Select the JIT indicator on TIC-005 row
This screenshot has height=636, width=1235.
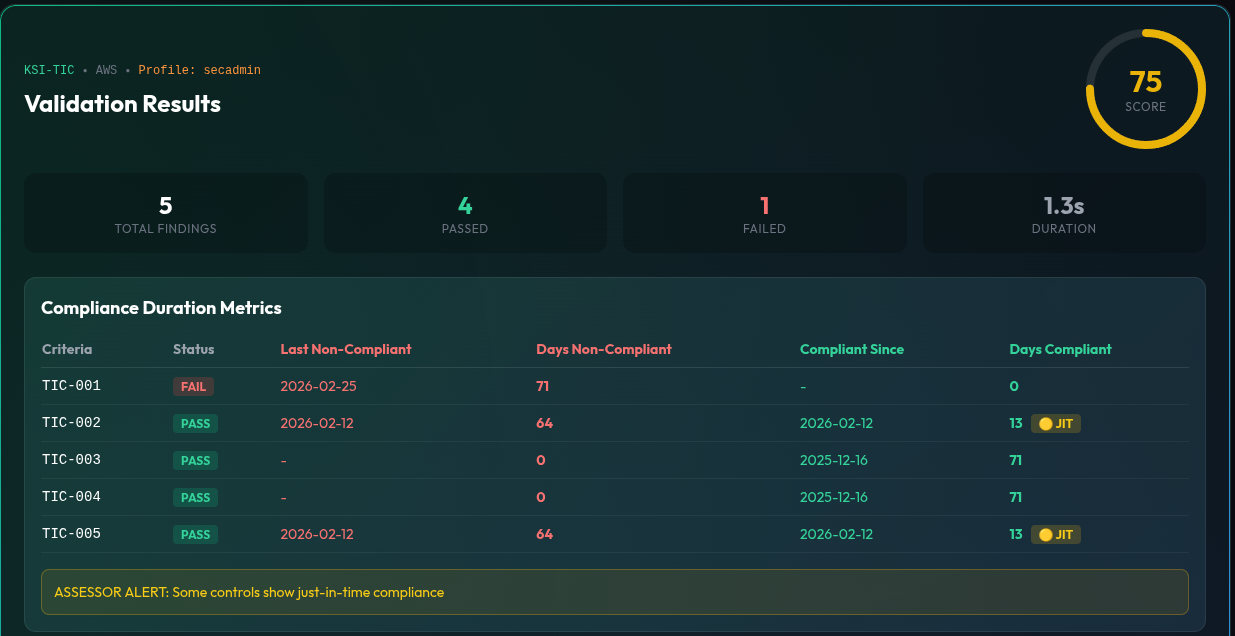pyautogui.click(x=1055, y=534)
